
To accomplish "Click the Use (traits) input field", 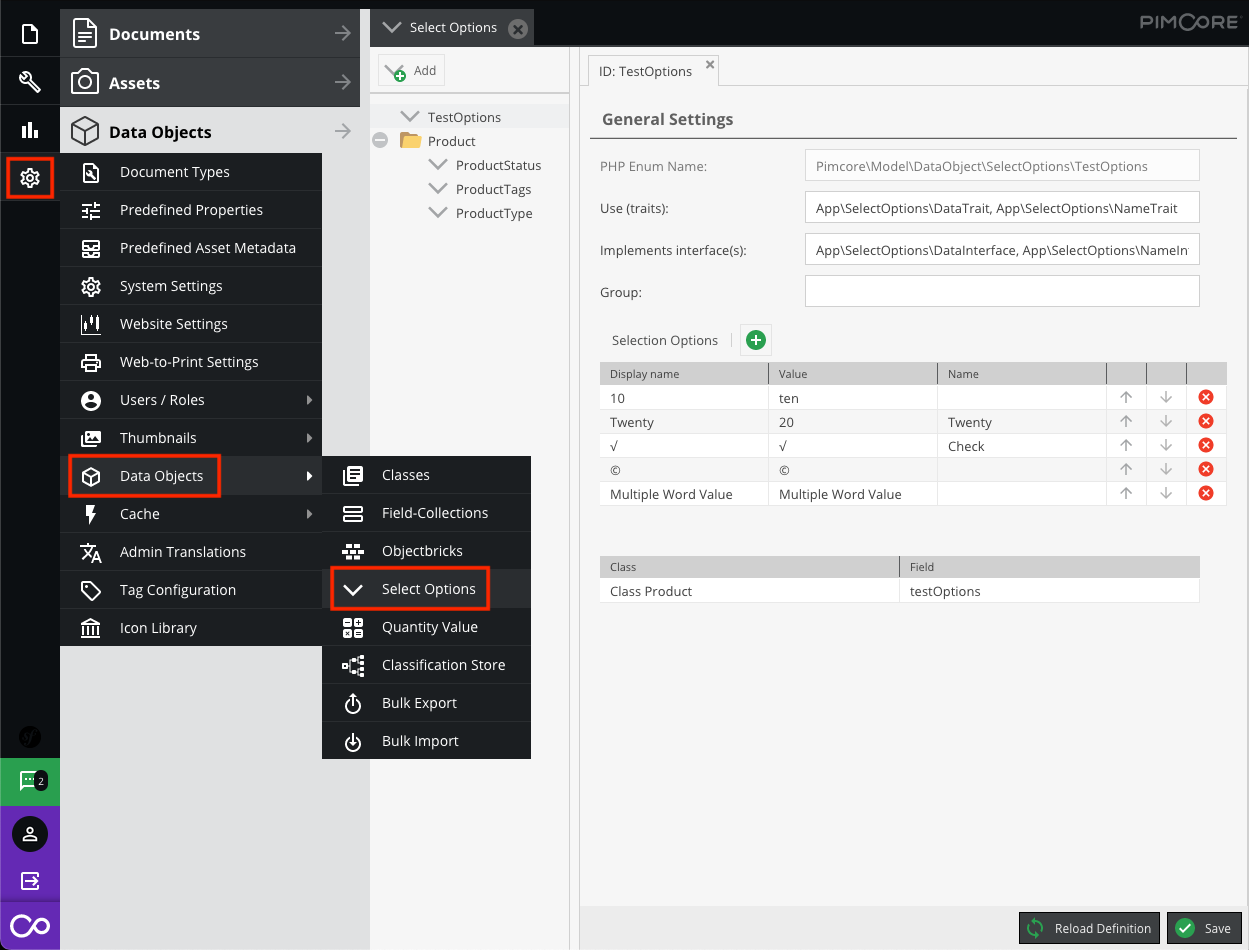I will tap(1002, 208).
